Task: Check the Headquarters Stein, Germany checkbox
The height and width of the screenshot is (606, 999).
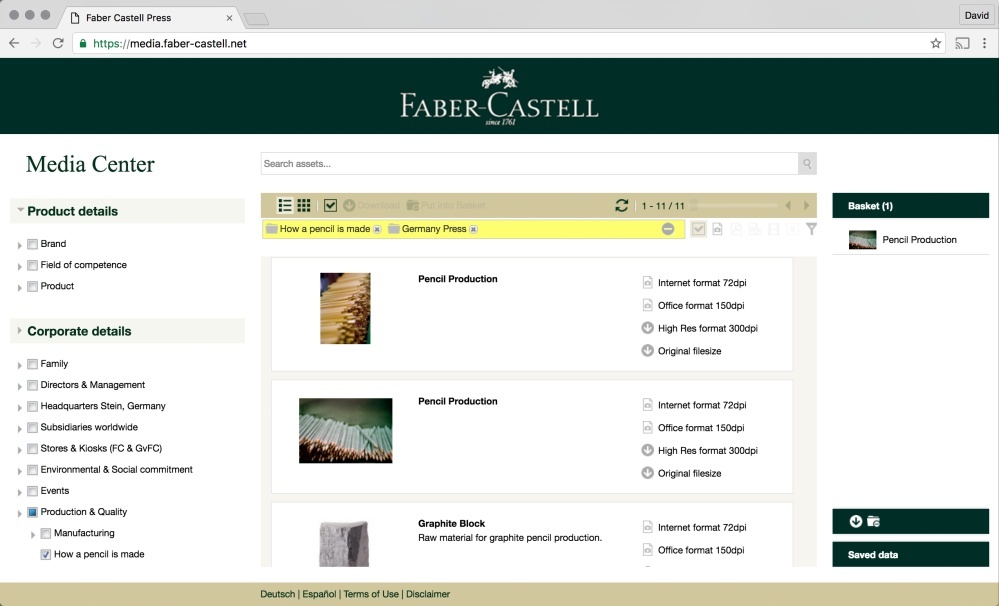Action: coord(32,407)
